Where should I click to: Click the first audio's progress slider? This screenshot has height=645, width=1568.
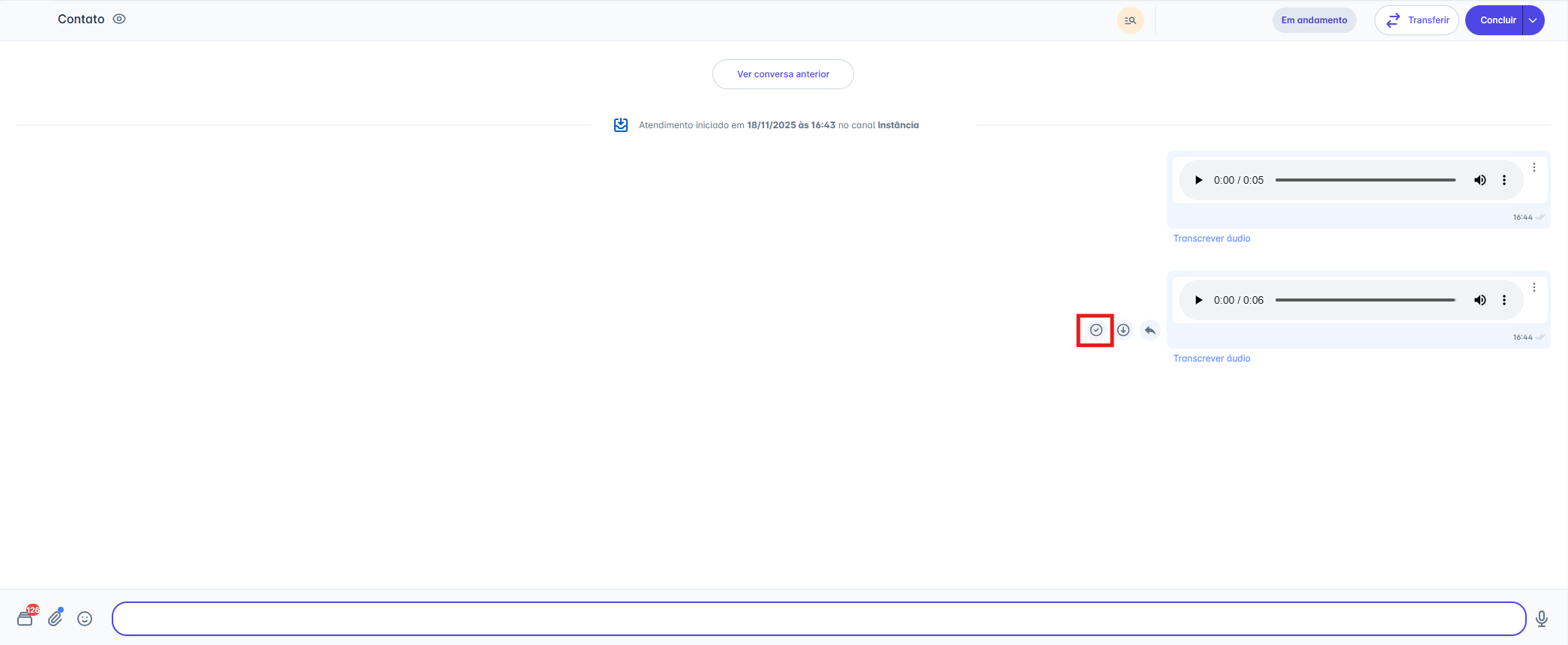(x=1365, y=180)
